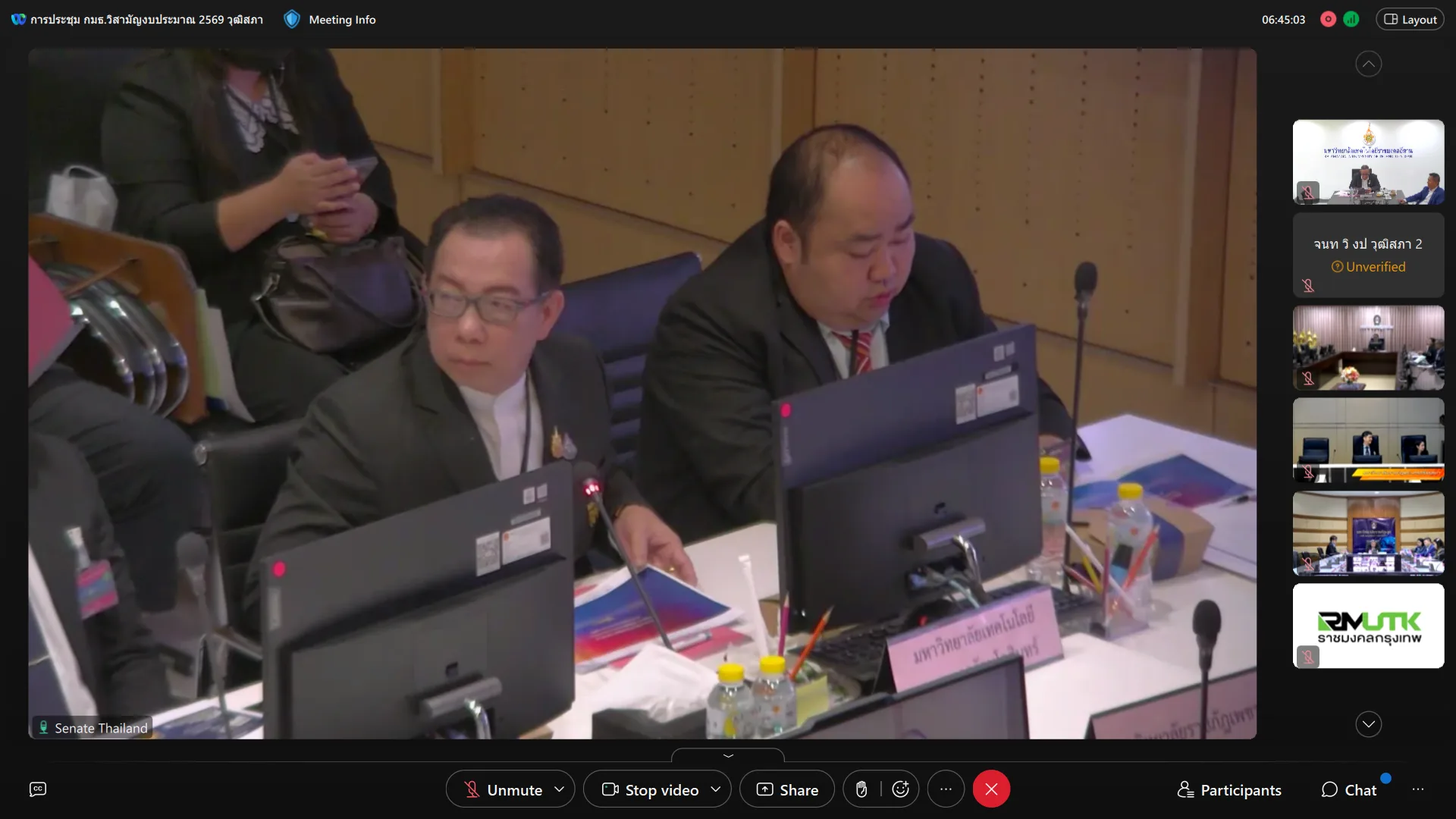Screen dimensions: 1456x819
Task: Toggle the Participants panel
Action: coord(1229,789)
